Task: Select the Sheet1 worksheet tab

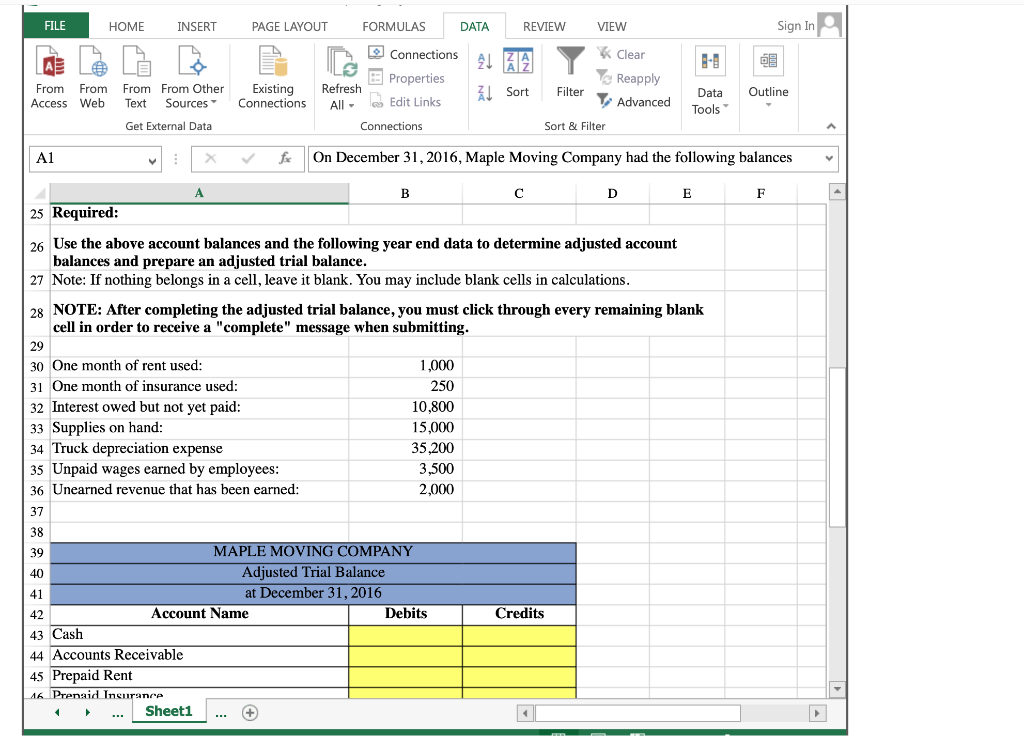Action: 168,711
